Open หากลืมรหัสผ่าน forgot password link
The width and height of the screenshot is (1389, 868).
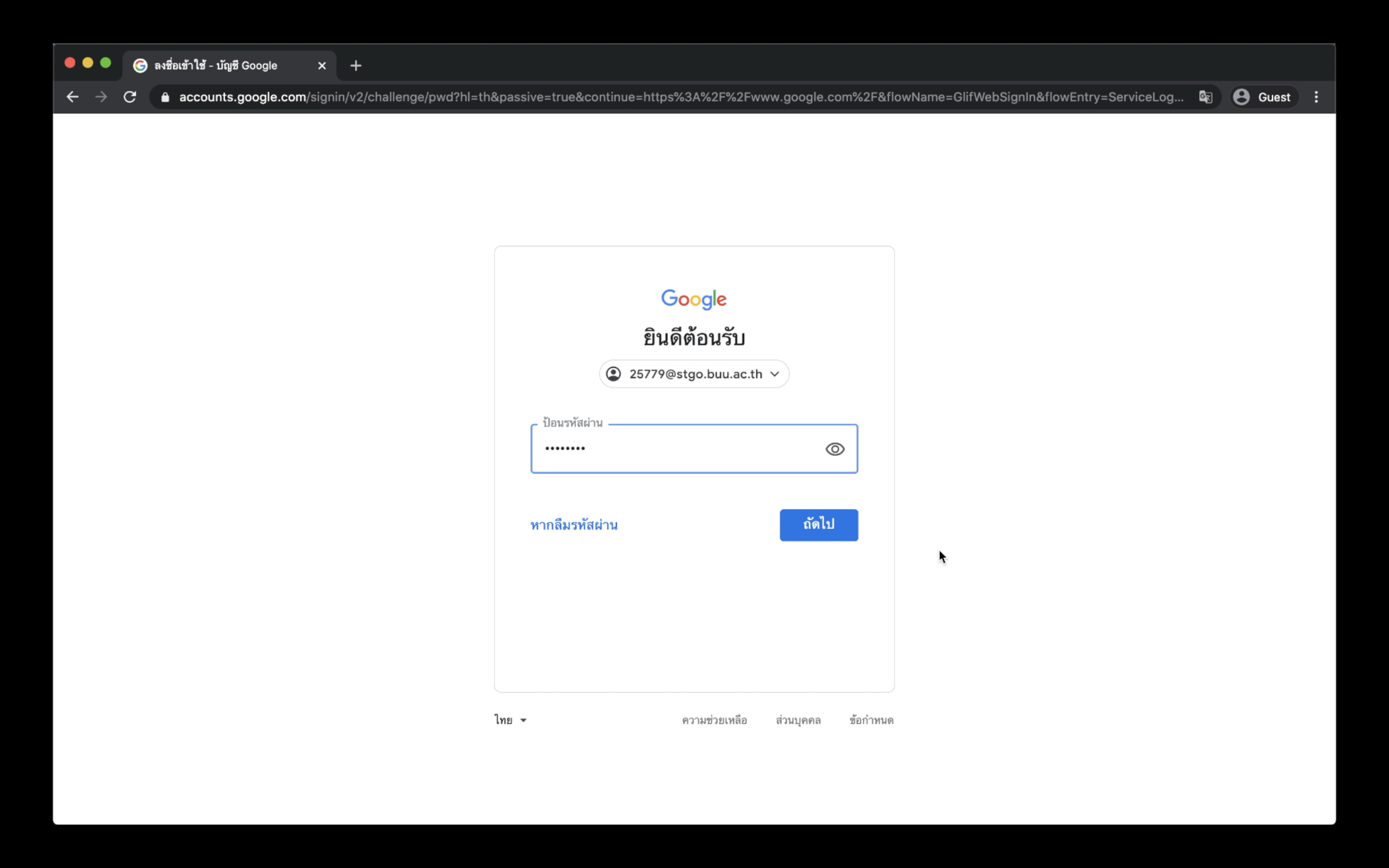(x=573, y=525)
